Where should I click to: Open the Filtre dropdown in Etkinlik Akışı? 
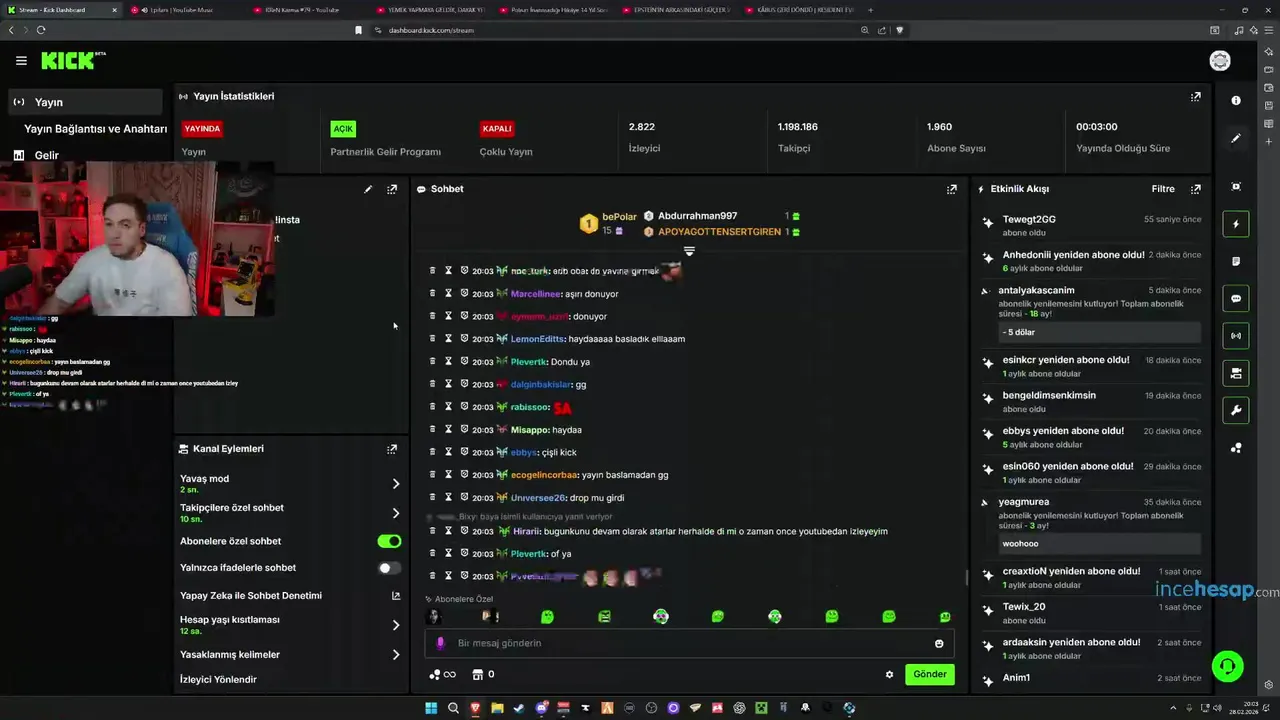point(1163,189)
